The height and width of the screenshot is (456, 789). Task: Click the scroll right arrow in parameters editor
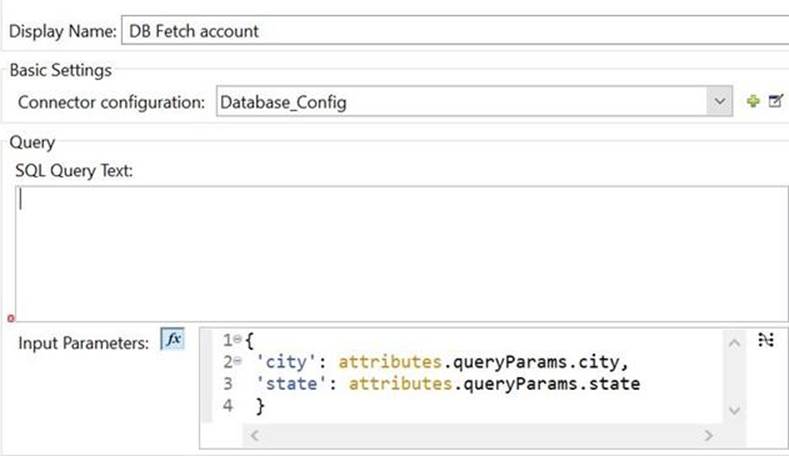point(708,435)
